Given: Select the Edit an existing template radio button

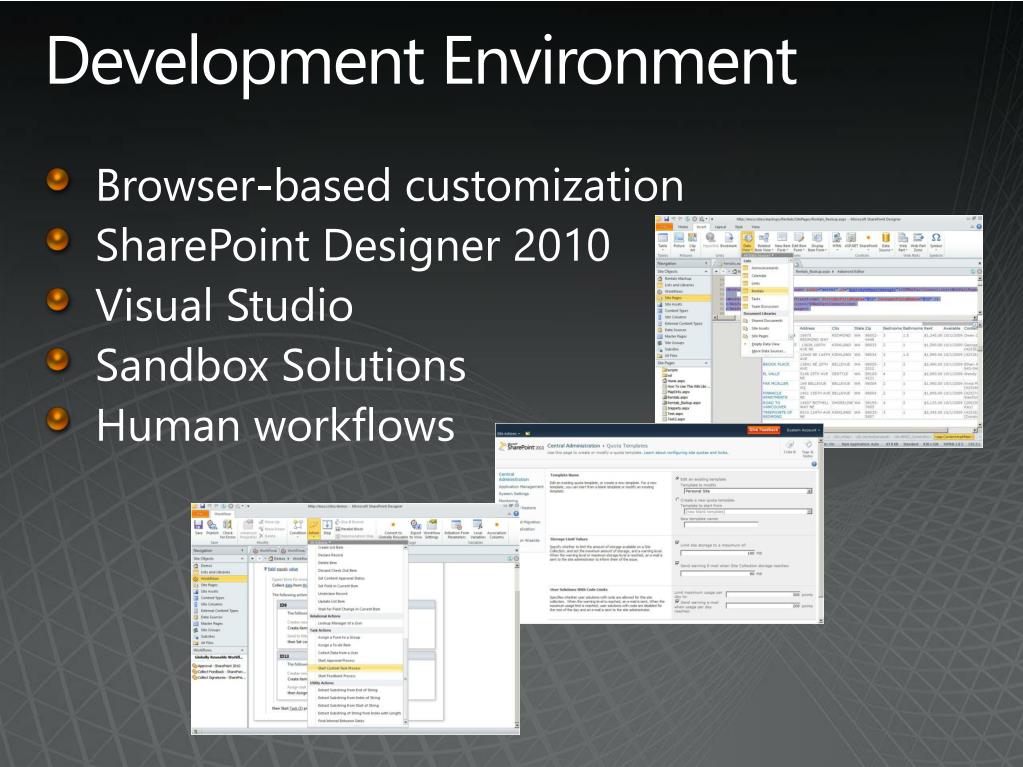Looking at the screenshot, I should tap(677, 479).
